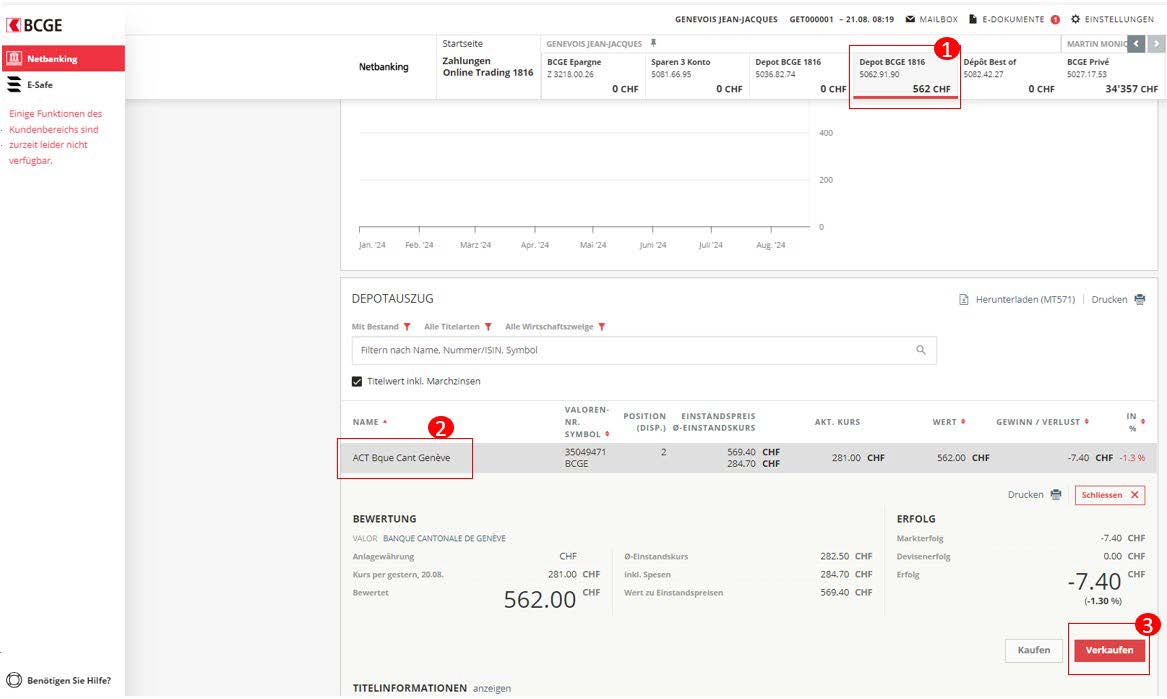1167x699 pixels.
Task: Uncheck Titelwert inkl. Marchzinsen
Action: coord(357,381)
